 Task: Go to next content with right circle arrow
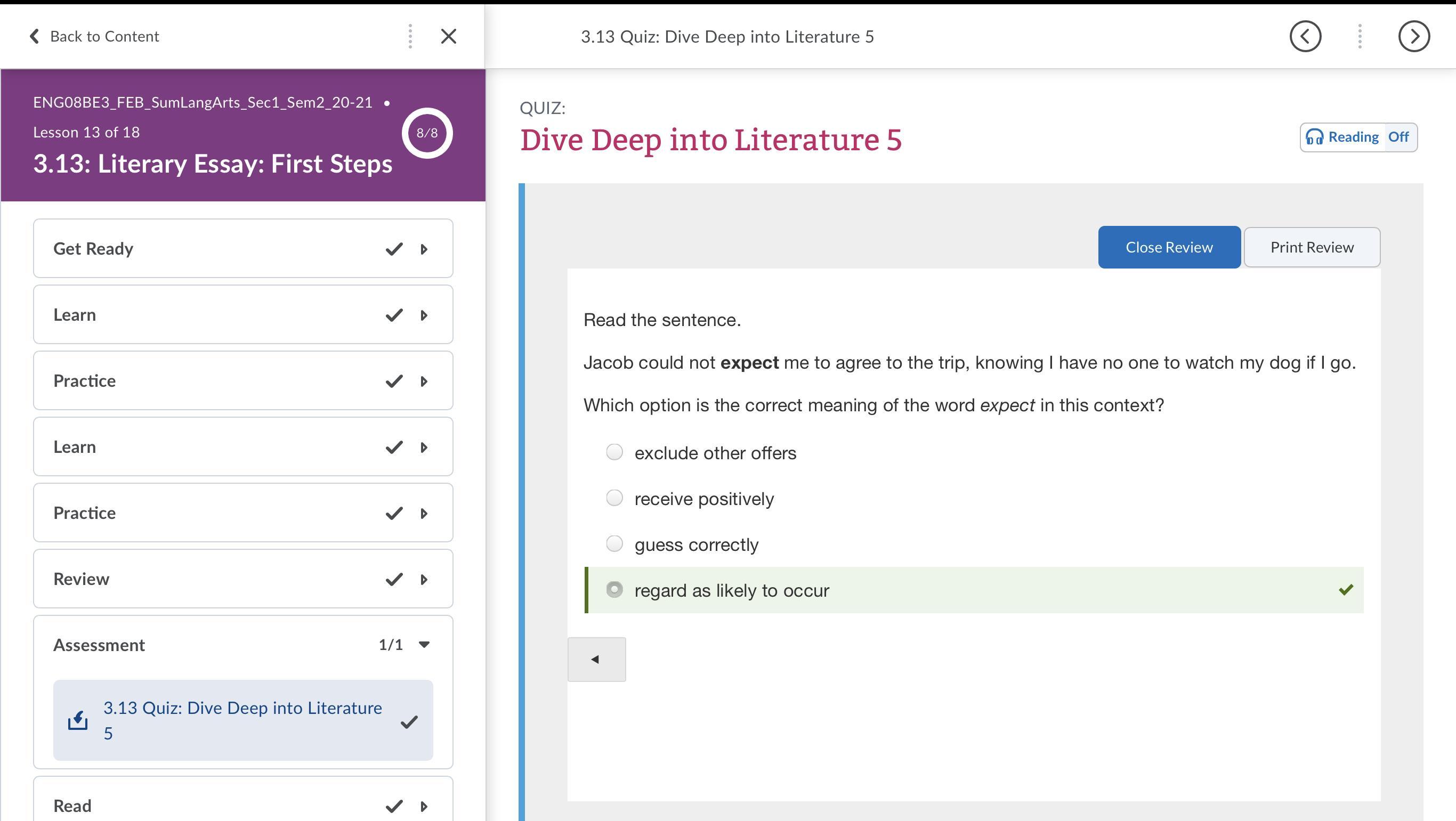click(1413, 37)
